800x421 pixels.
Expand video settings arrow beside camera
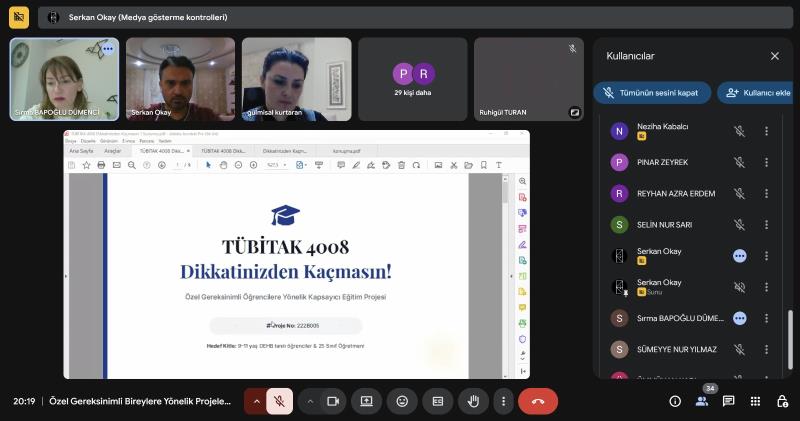coord(310,401)
